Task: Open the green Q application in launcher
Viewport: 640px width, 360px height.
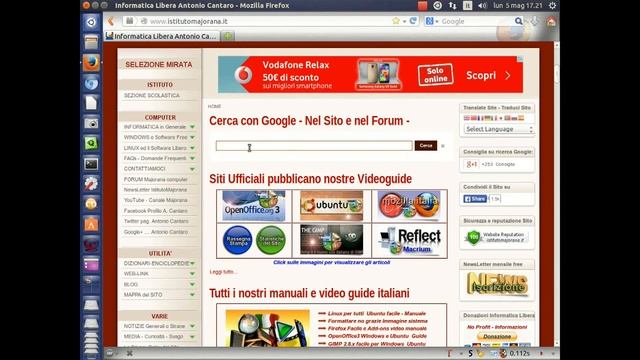Action: [x=91, y=143]
